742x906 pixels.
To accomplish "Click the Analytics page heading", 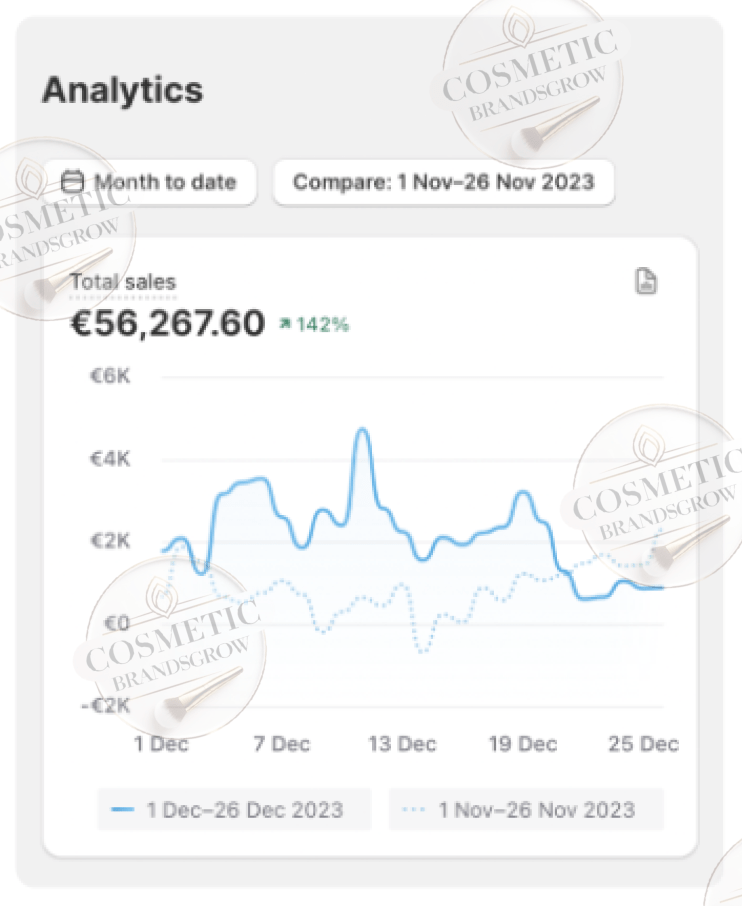I will (122, 90).
